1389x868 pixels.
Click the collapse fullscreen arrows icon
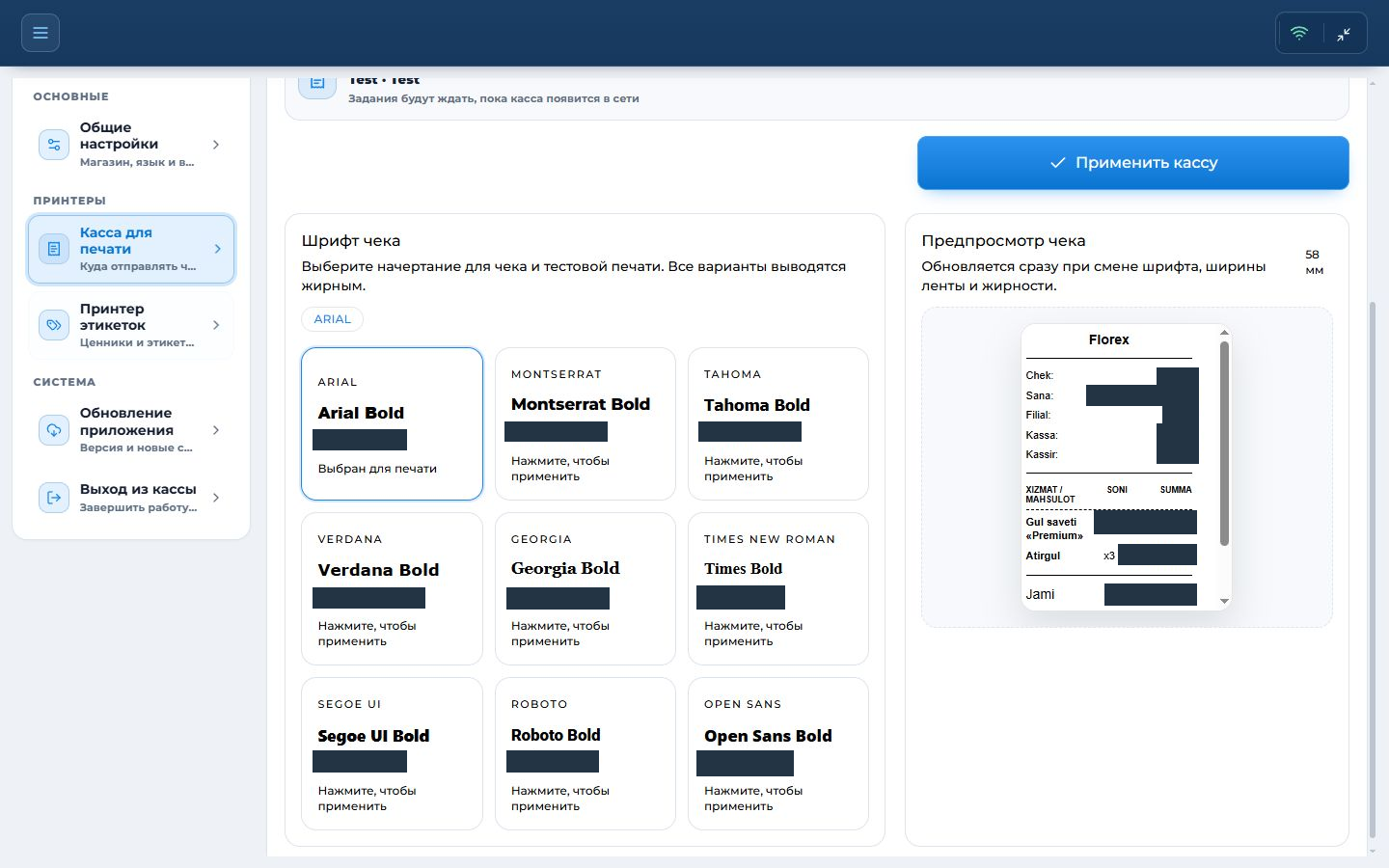pyautogui.click(x=1344, y=34)
